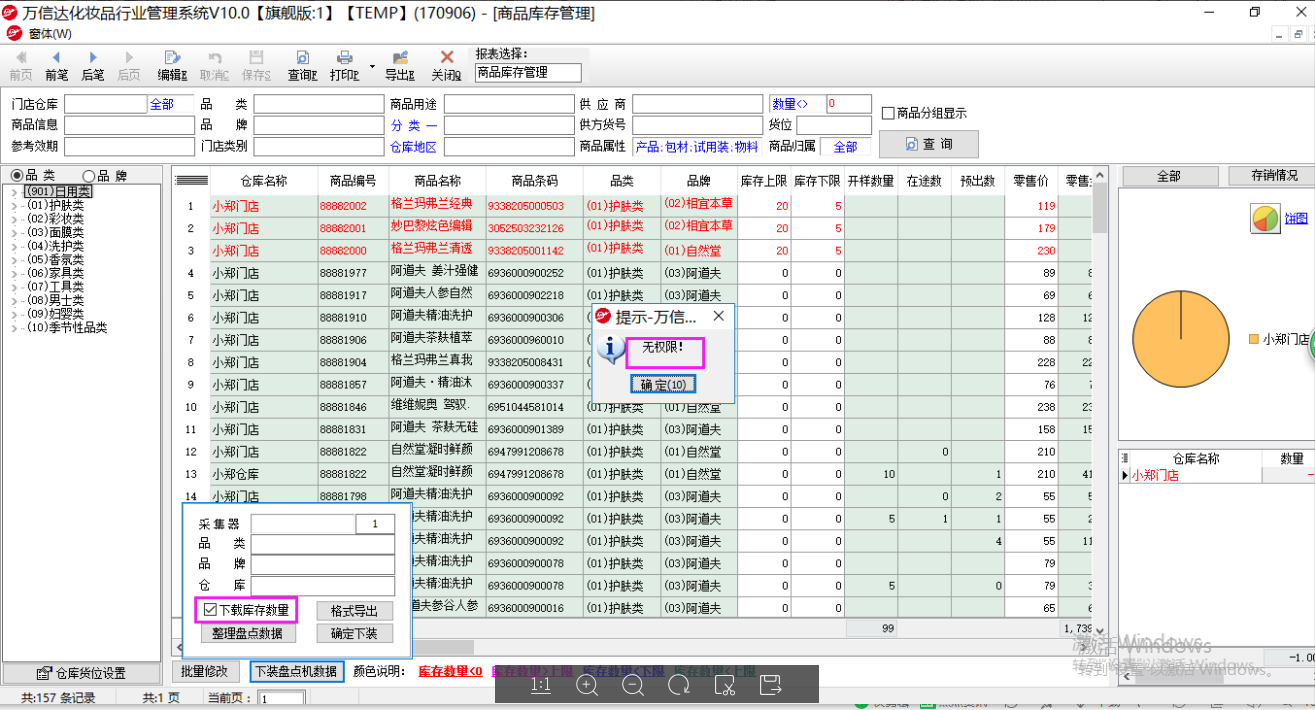Click the 门店仓库 input field
Screen dimensions: 1315x710
pyautogui.click(x=106, y=104)
